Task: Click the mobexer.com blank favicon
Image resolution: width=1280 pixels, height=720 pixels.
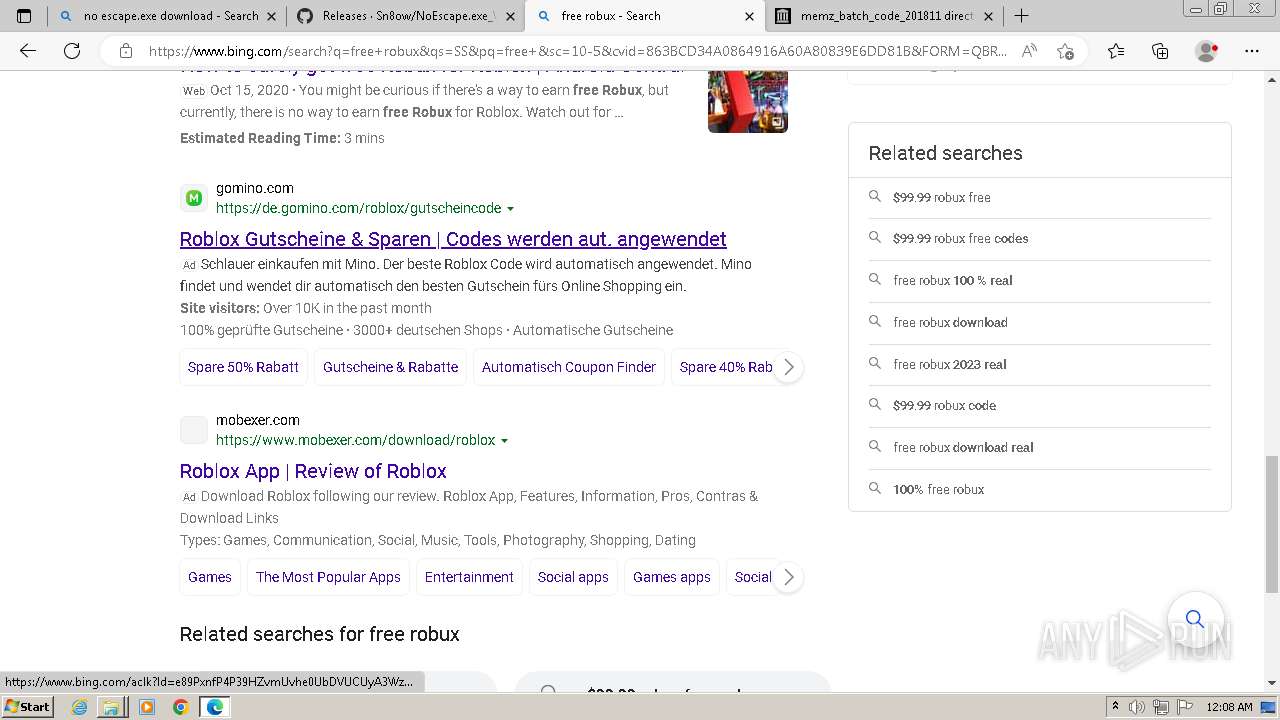Action: pyautogui.click(x=194, y=430)
